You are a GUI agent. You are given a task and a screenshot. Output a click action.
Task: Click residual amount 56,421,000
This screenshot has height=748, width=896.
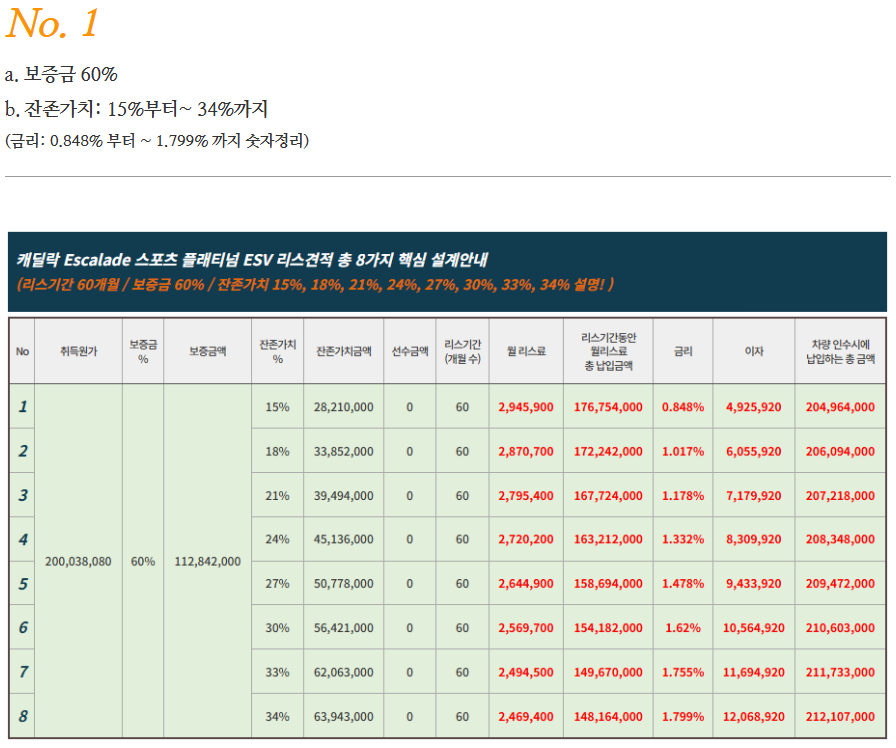pos(343,628)
